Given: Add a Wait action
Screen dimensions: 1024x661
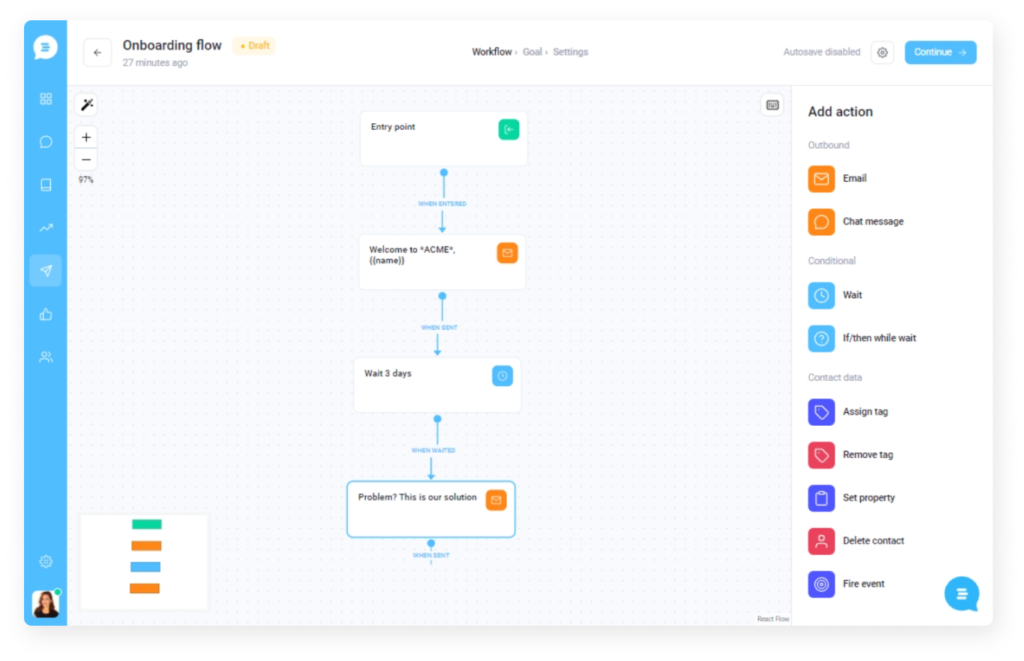Looking at the screenshot, I should 835,295.
